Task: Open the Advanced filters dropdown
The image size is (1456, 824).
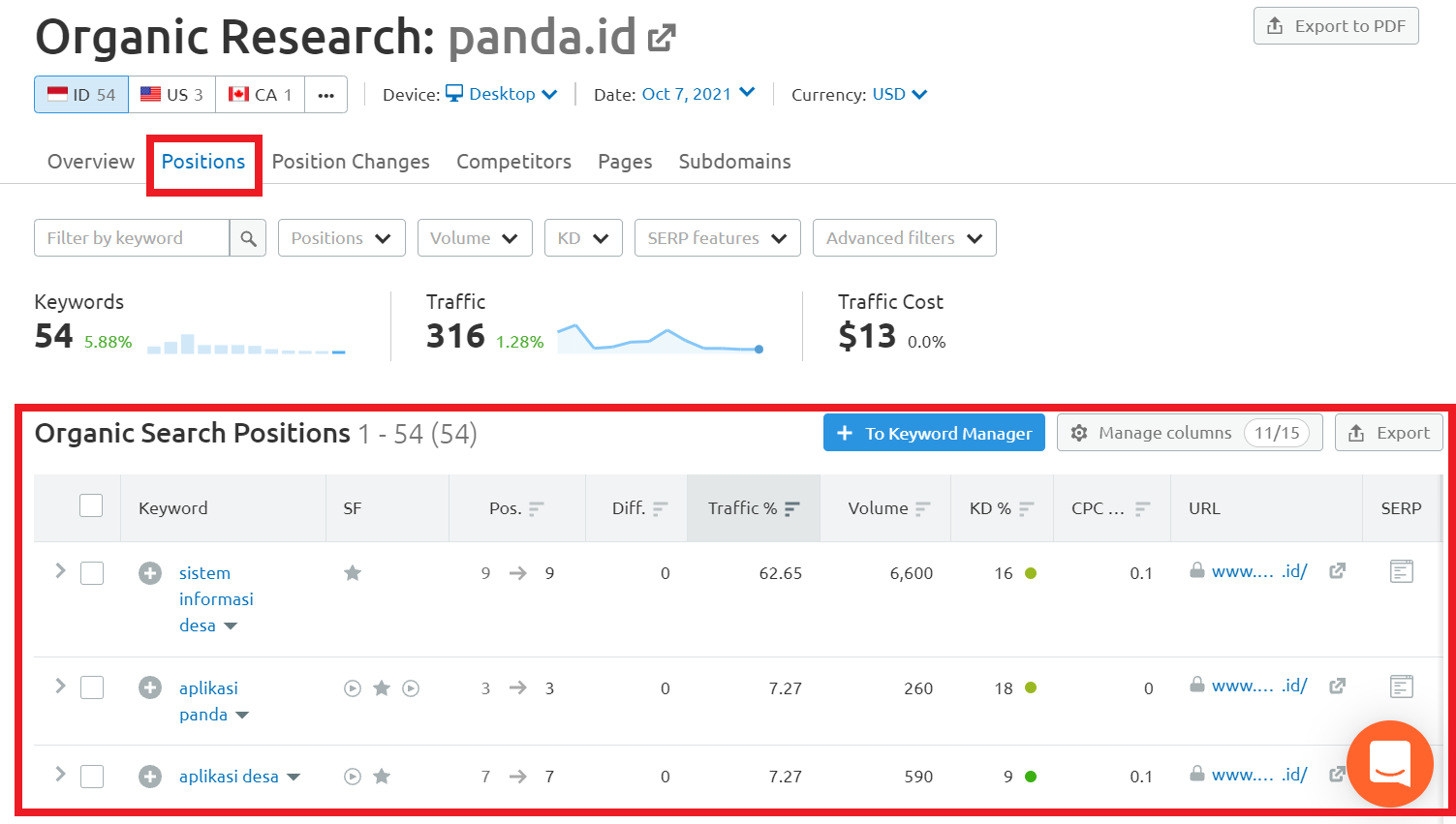Action: pos(905,238)
